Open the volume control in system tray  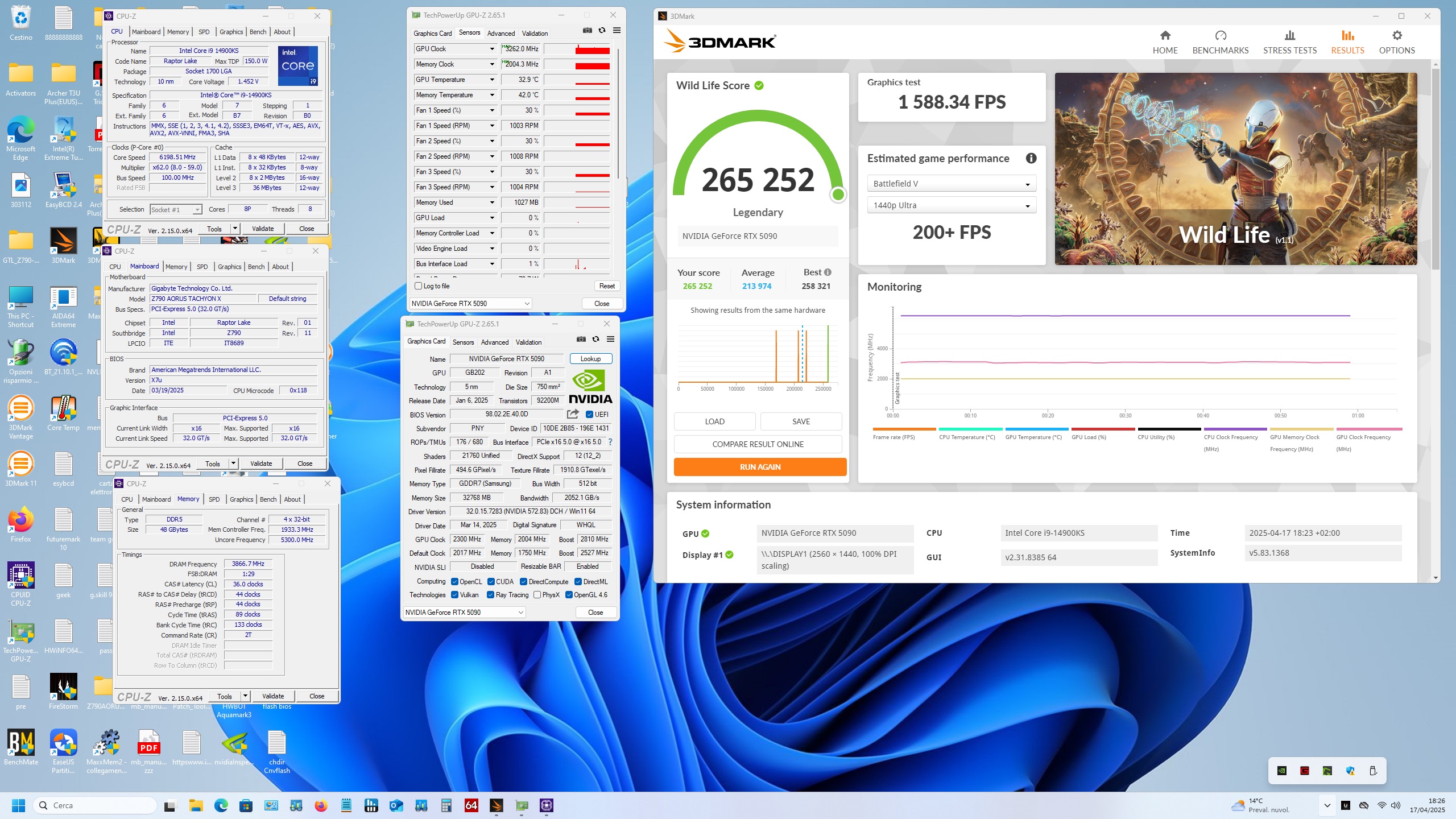pos(1396,805)
